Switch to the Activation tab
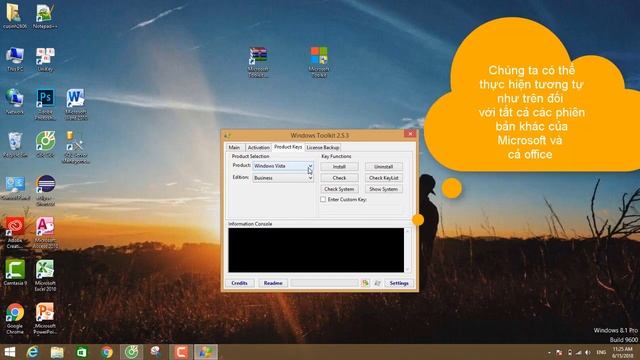The height and width of the screenshot is (360, 640). pos(258,147)
